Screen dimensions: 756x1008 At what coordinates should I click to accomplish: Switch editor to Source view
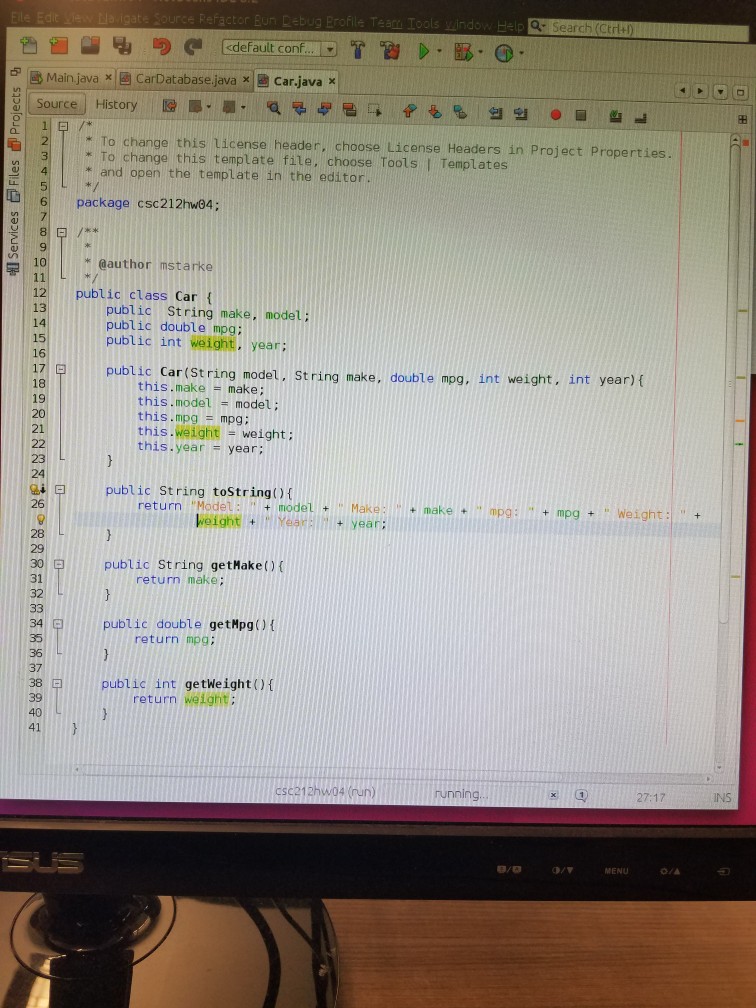tap(57, 104)
